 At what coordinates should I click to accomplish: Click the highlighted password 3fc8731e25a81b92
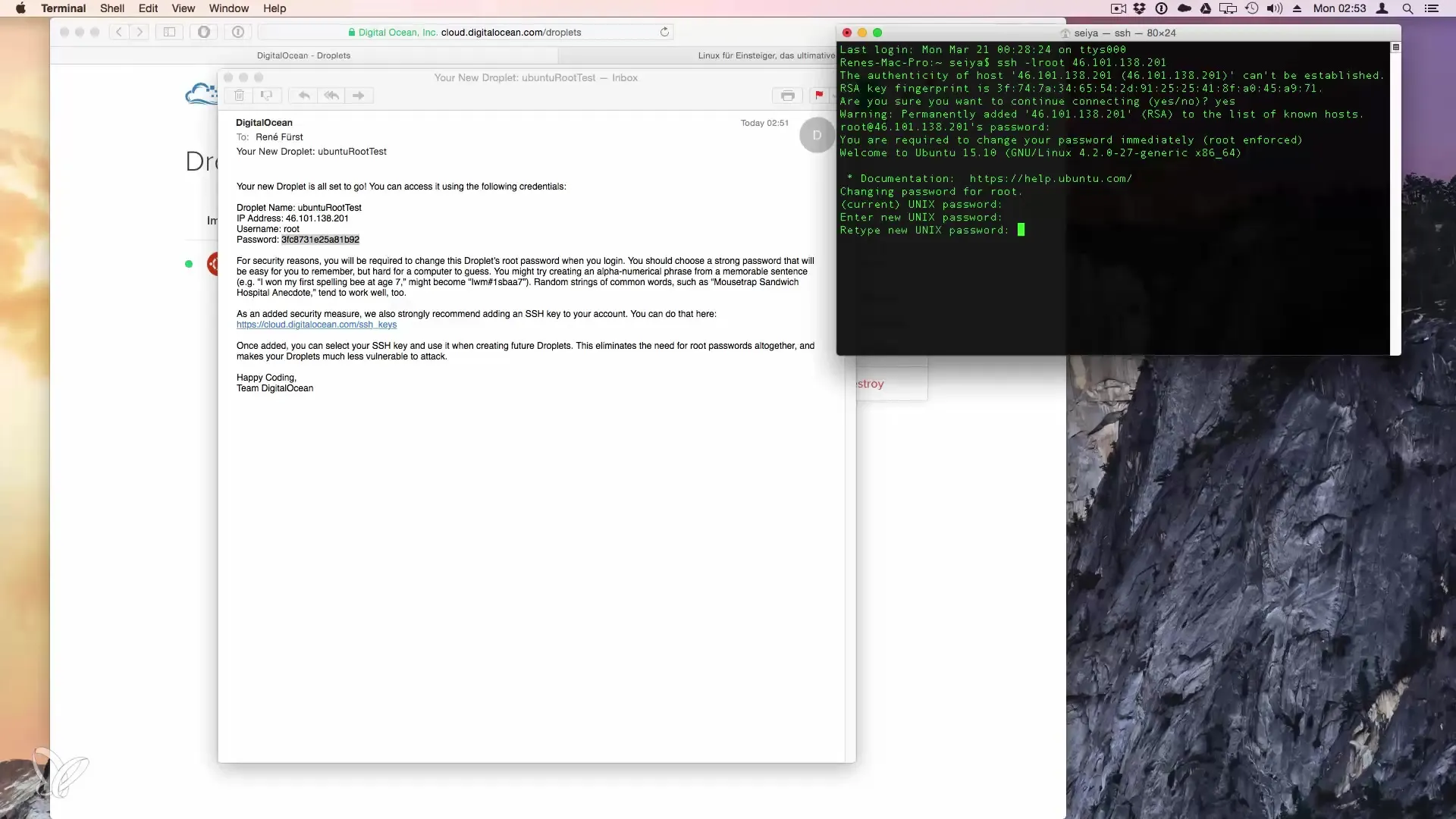(320, 240)
